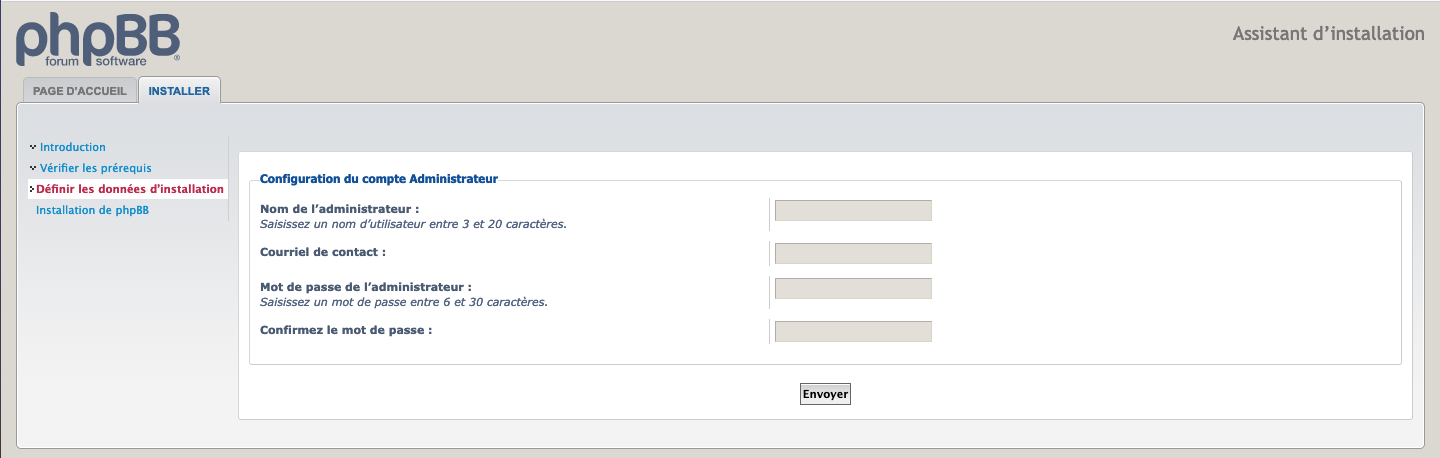
Task: Go to Vérifier les prérequis step
Action: click(95, 168)
